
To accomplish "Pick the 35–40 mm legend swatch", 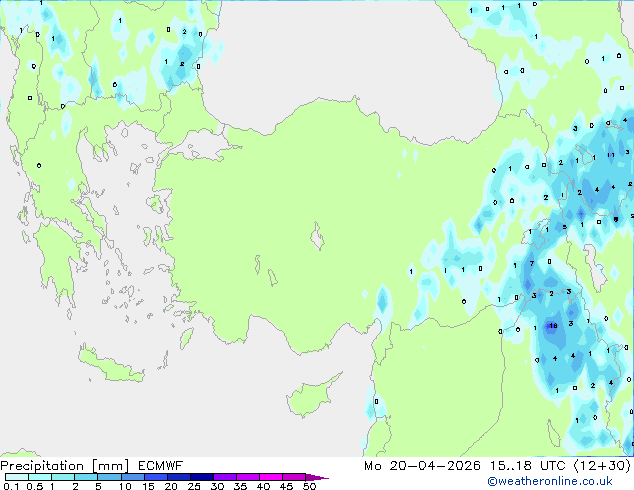I will pyautogui.click(x=247, y=477).
